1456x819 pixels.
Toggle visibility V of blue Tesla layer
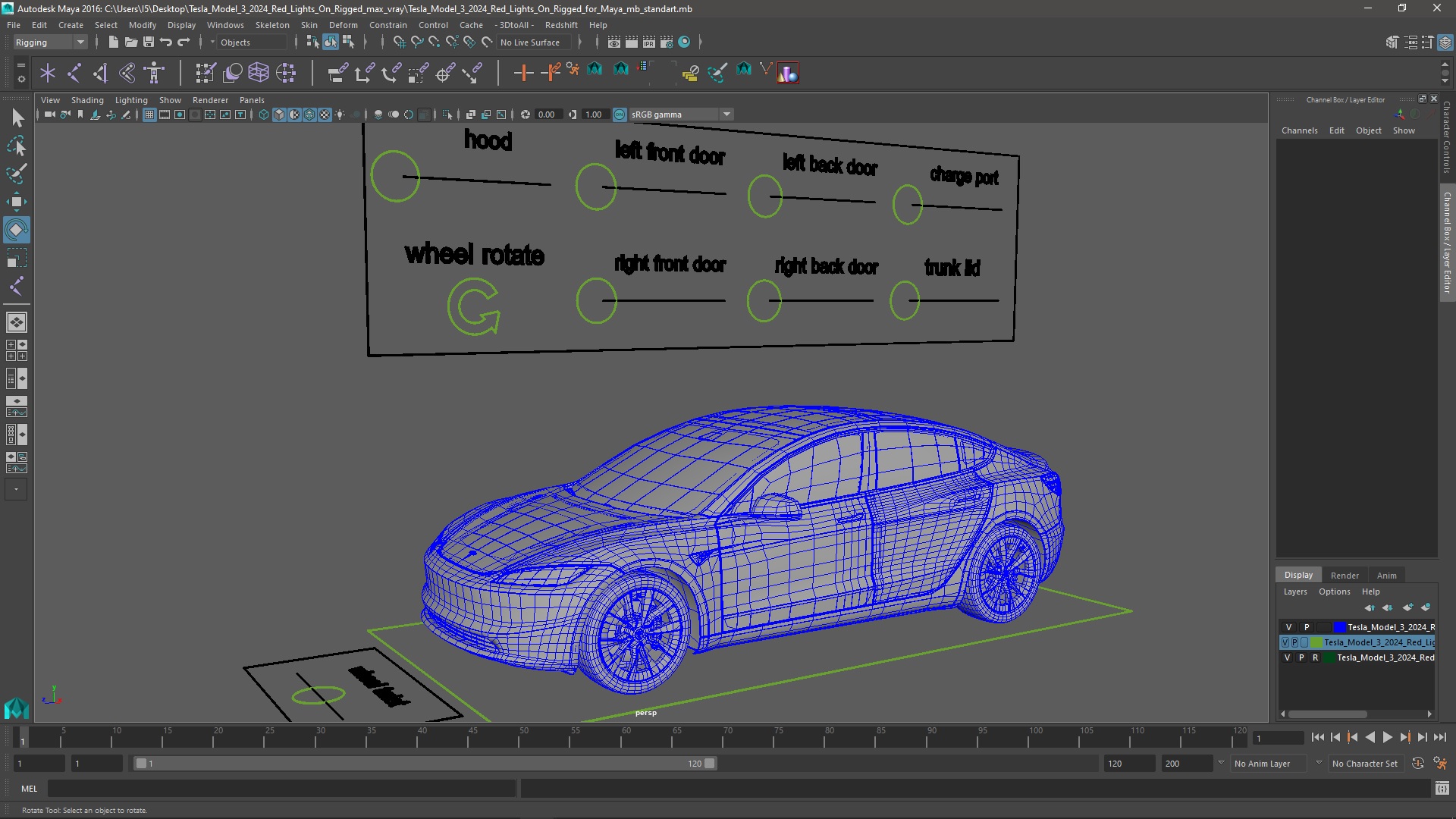tap(1288, 627)
